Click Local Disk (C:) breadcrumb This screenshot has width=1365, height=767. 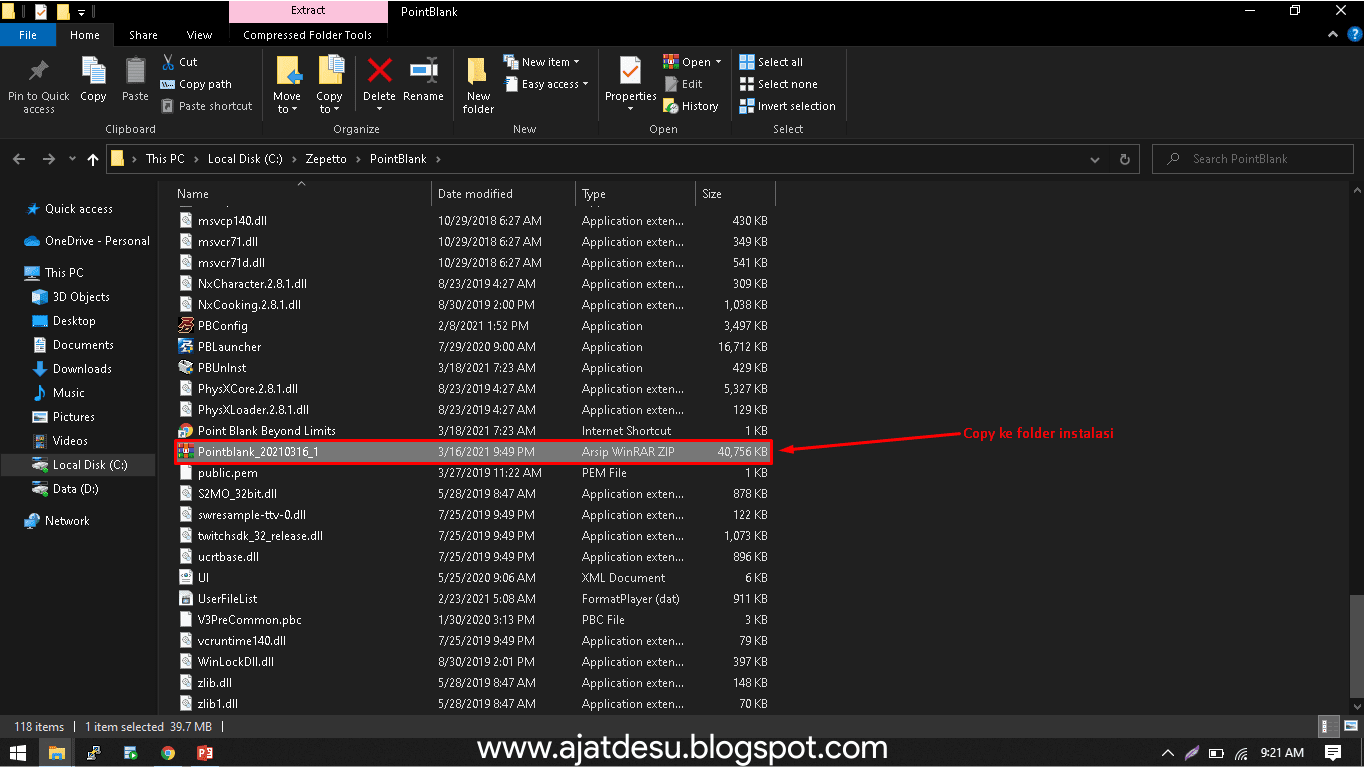pyautogui.click(x=245, y=159)
